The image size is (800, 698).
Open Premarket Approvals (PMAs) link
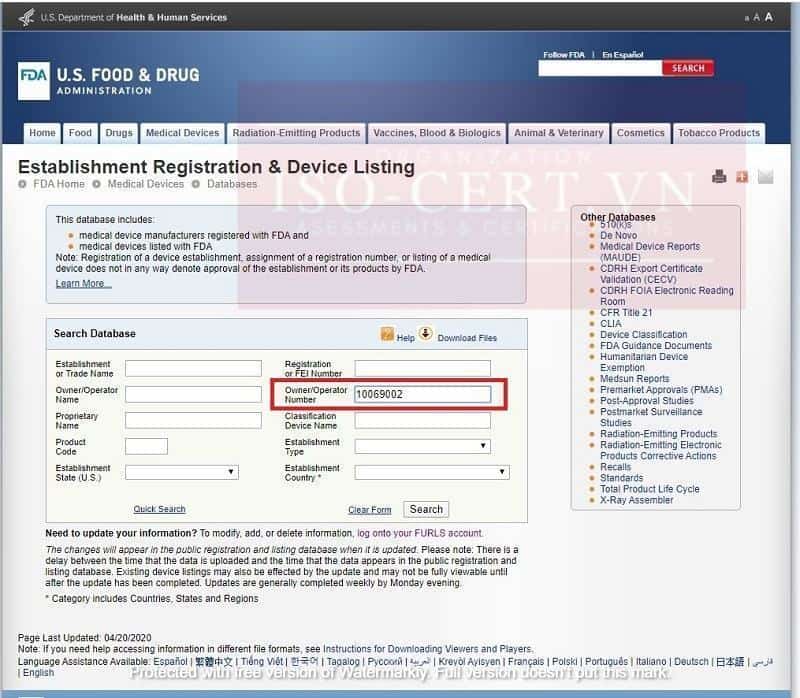(661, 390)
